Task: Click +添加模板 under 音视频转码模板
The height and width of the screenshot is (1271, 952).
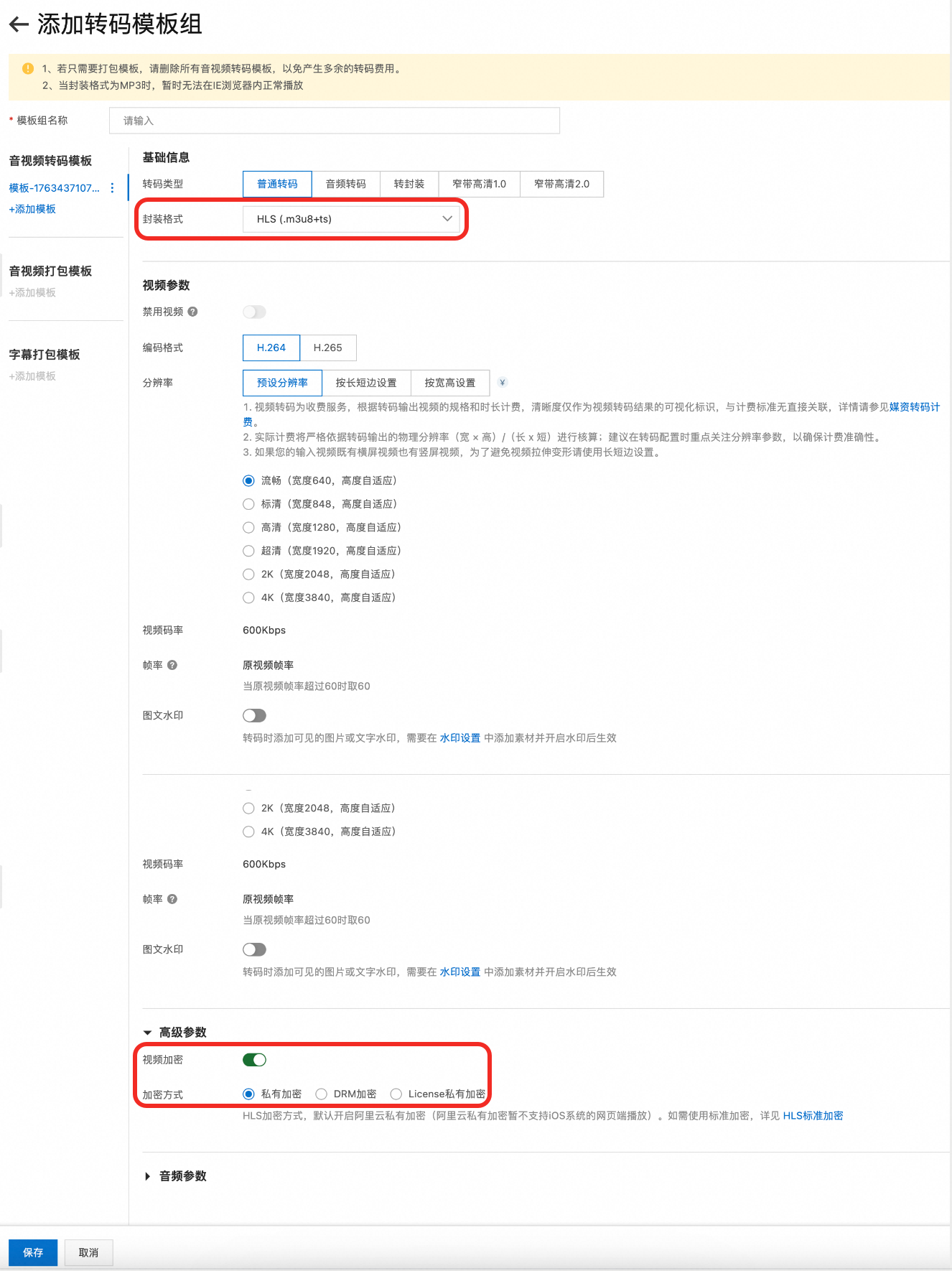Action: tap(32, 209)
